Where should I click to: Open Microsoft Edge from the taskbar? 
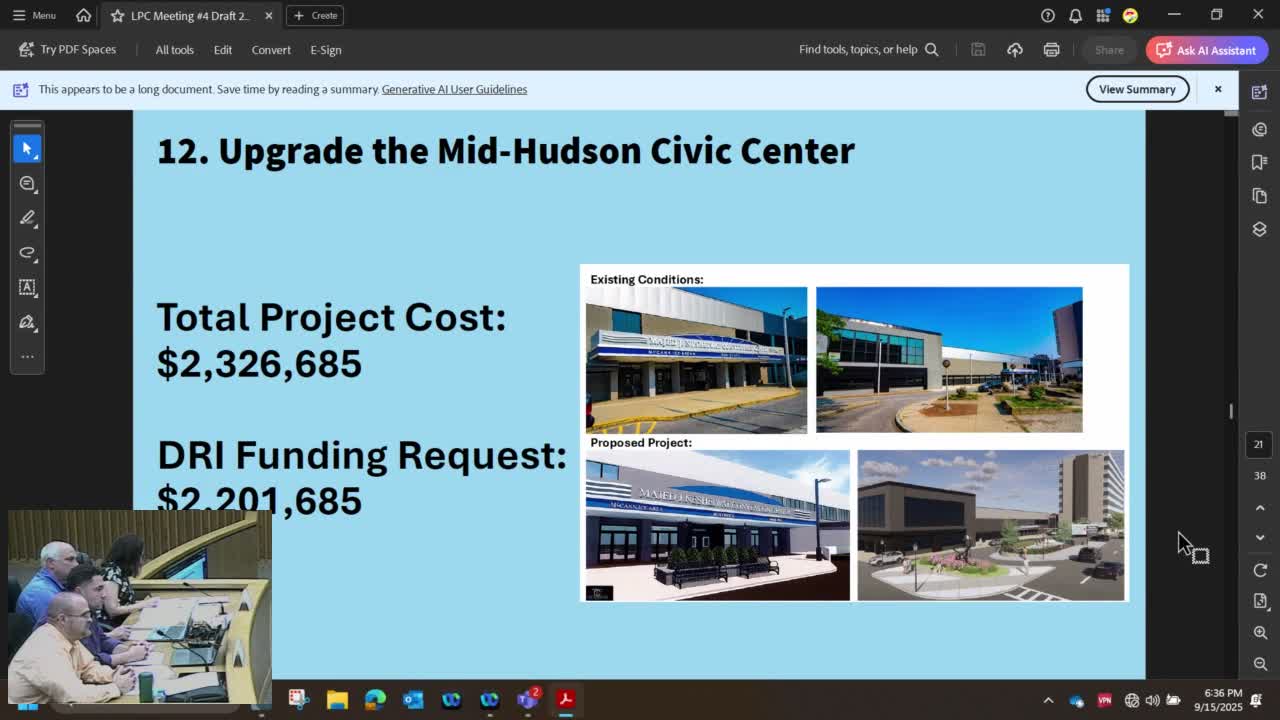tap(375, 700)
